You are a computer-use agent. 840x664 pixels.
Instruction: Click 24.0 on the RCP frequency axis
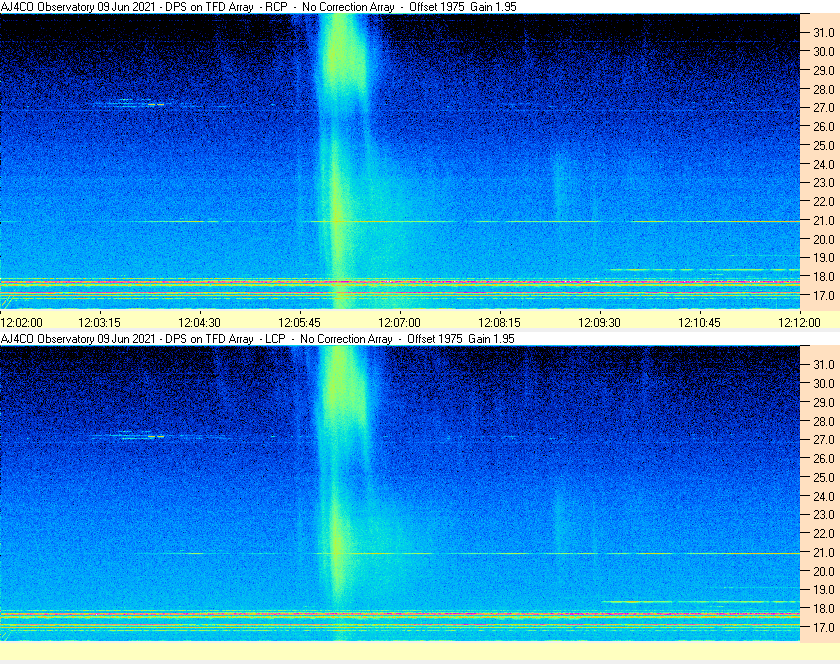click(824, 165)
